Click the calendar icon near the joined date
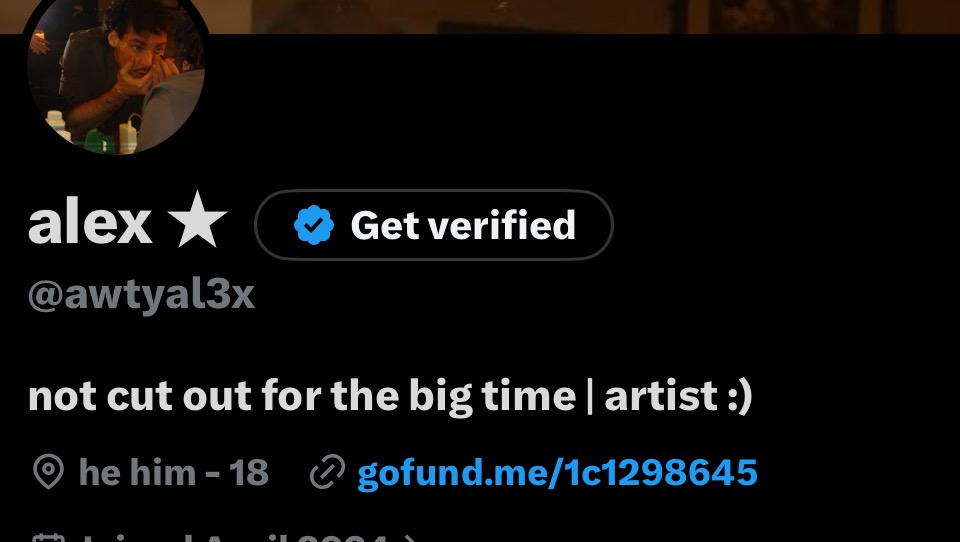The width and height of the screenshot is (960, 542). coord(48,538)
